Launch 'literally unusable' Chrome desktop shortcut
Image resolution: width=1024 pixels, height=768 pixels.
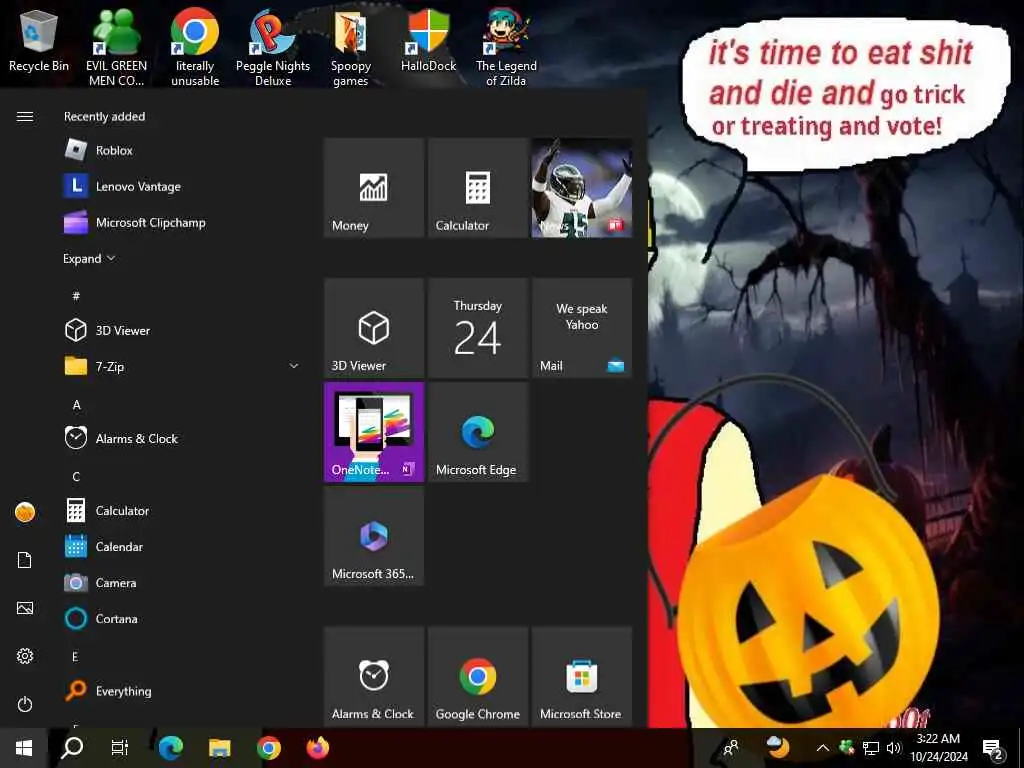pos(195,48)
